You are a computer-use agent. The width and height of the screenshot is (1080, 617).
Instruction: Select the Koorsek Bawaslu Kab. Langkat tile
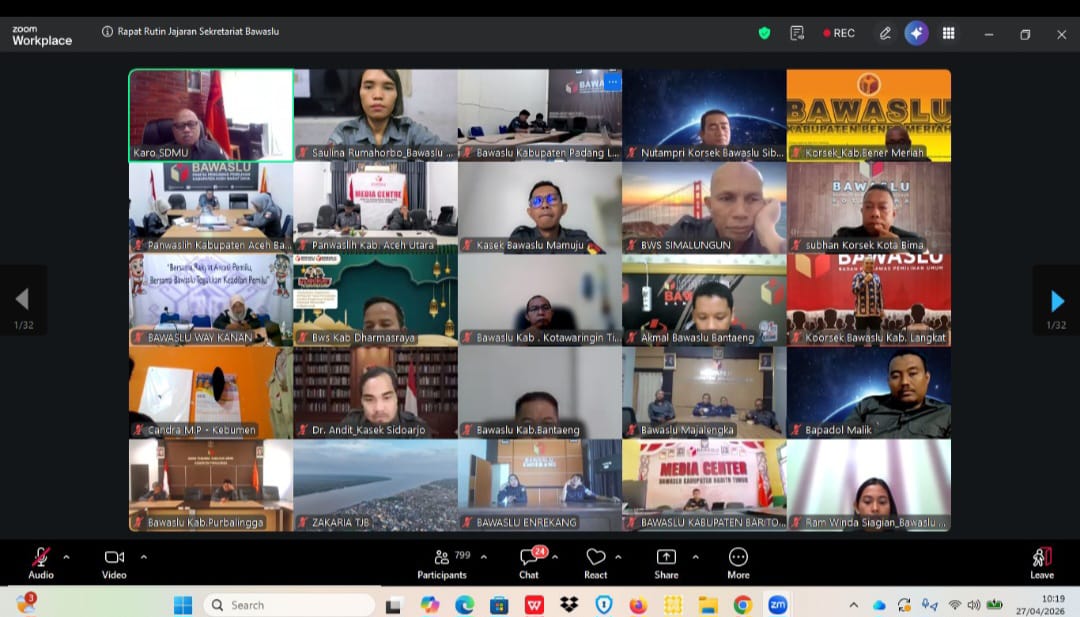869,300
